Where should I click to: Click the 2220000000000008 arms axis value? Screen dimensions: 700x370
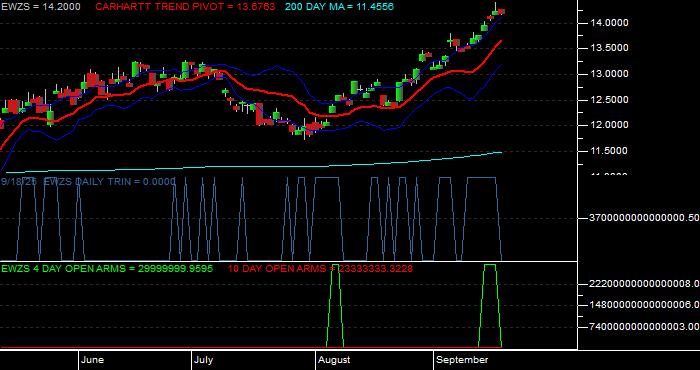pyautogui.click(x=645, y=283)
